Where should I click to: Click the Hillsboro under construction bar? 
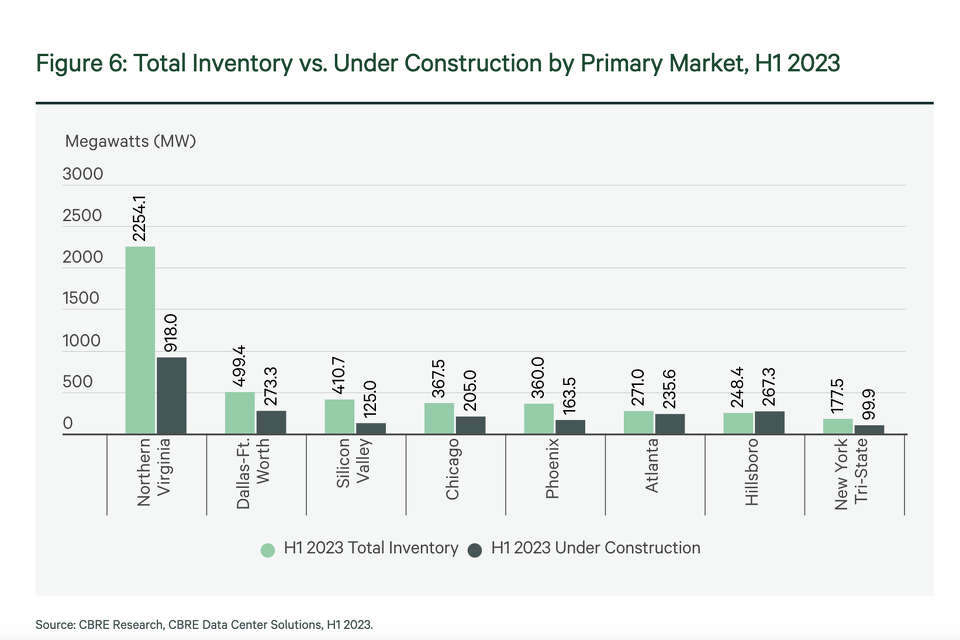[x=769, y=423]
